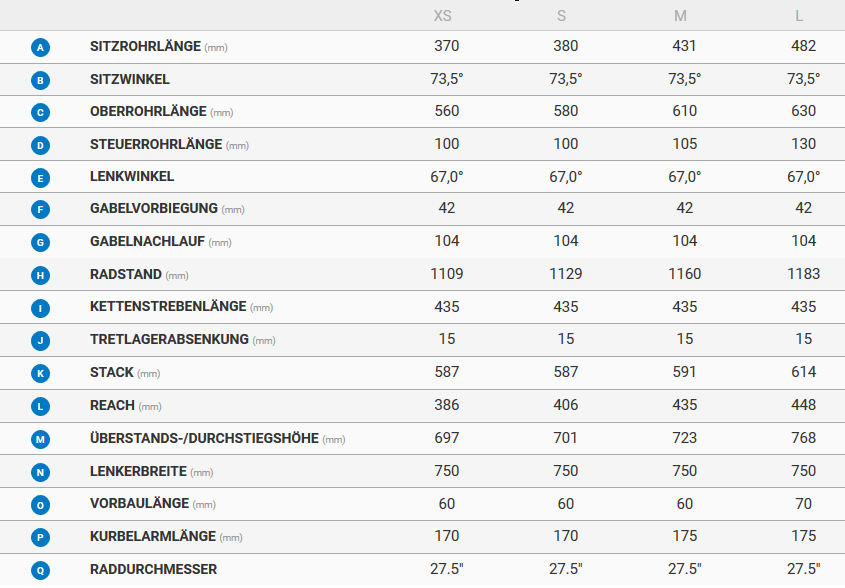The image size is (845, 588).
Task: Select the KURBELARMLÄNGE row label
Action: click(x=153, y=536)
